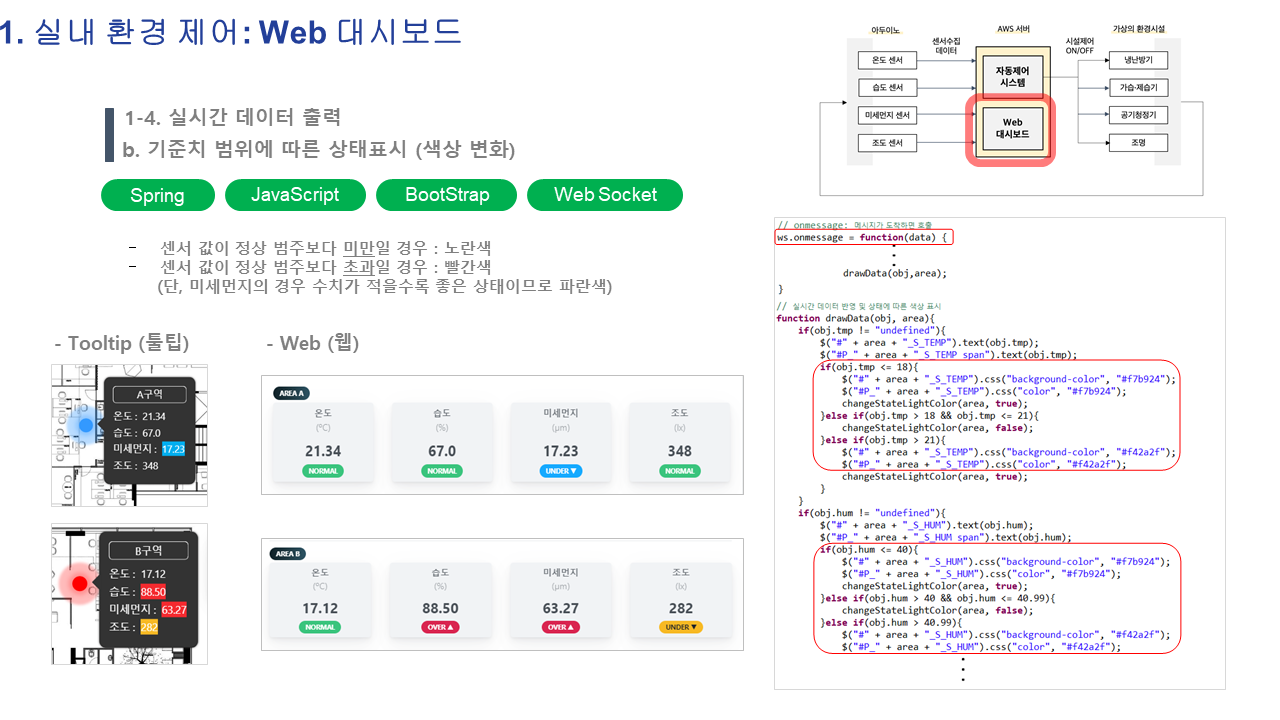Click the NORMAL badge under AREA A 조도
The width and height of the screenshot is (1280, 720).
point(680,470)
